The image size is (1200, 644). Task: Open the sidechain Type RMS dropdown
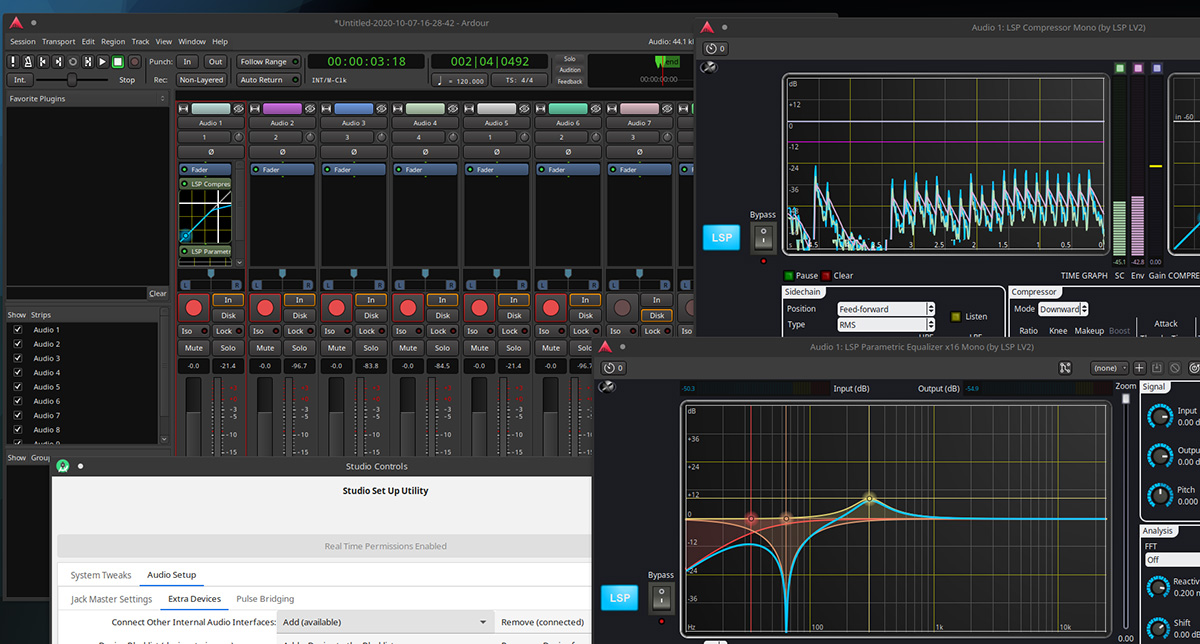[885, 324]
